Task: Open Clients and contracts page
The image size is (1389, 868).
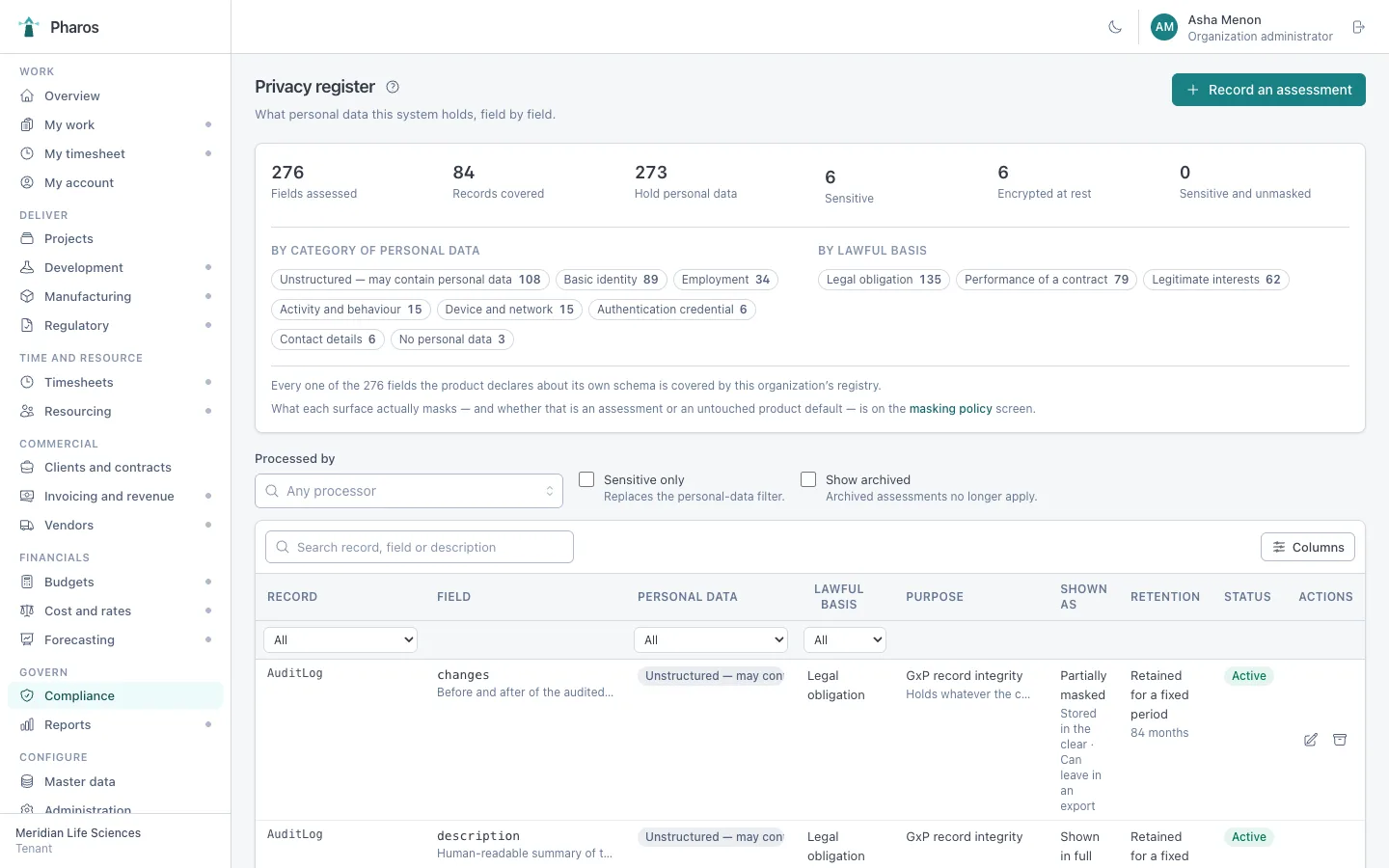Action: coord(115,467)
